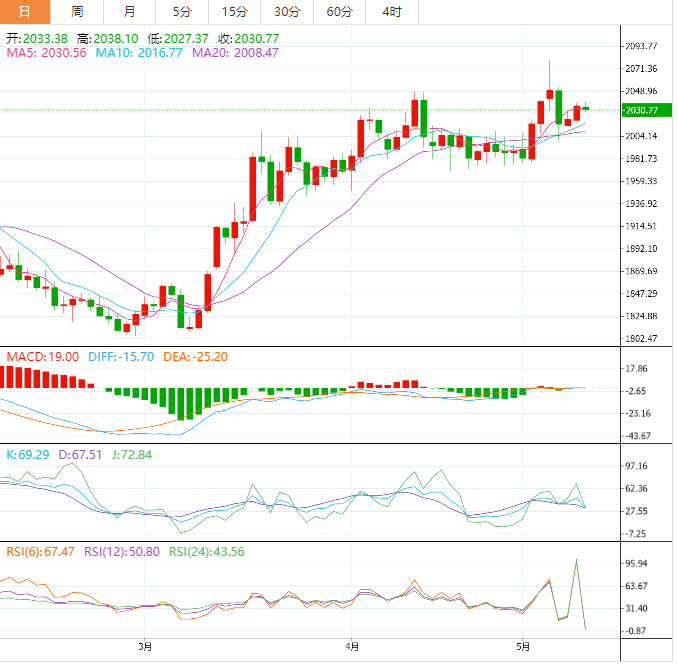
Task: Click the MA10: 2016.77 indicator label
Action: tap(139, 53)
